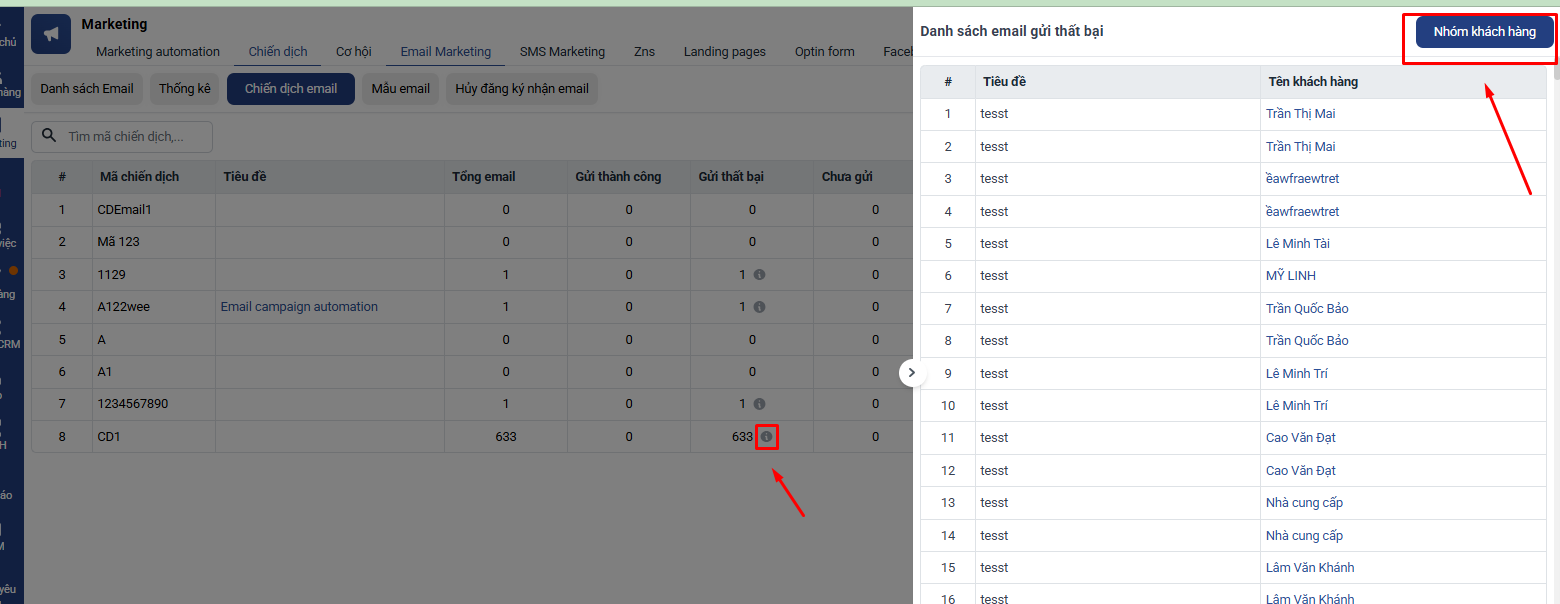The width and height of the screenshot is (1560, 604).
Task: Open Mẫu email templates
Action: point(400,89)
